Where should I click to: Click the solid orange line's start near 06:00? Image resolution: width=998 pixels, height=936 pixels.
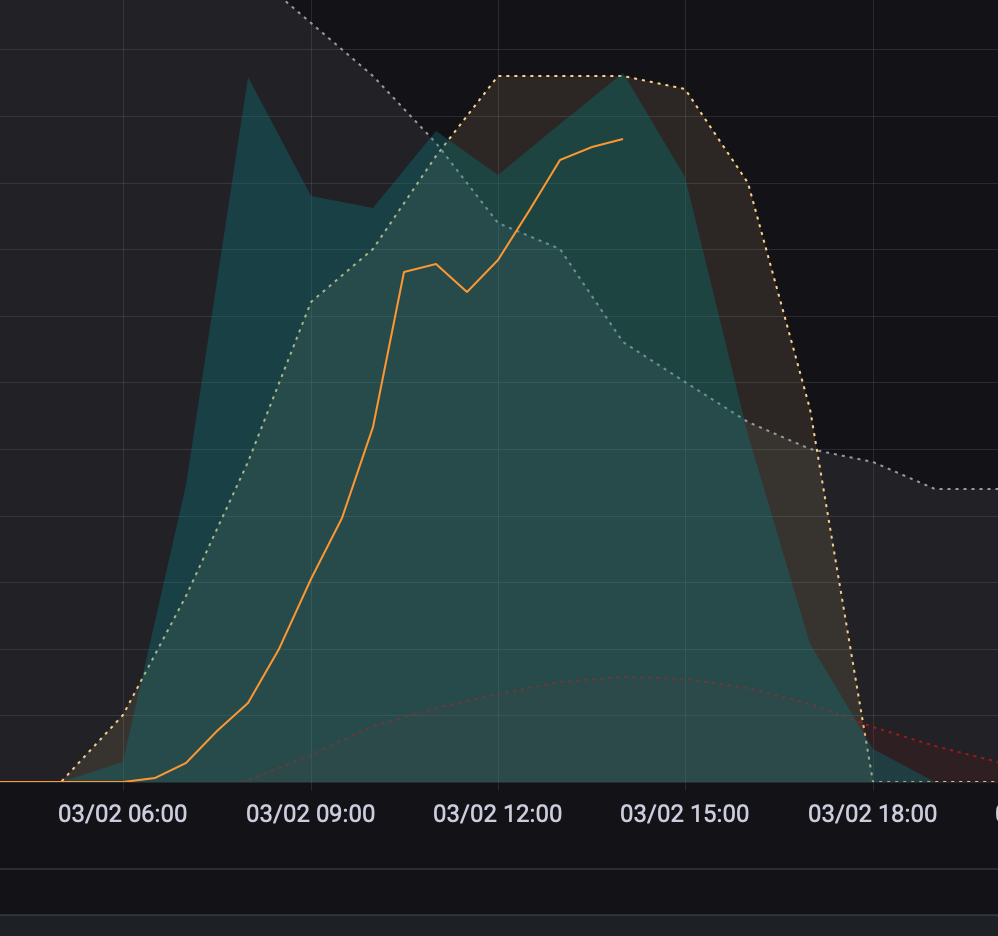pos(125,781)
